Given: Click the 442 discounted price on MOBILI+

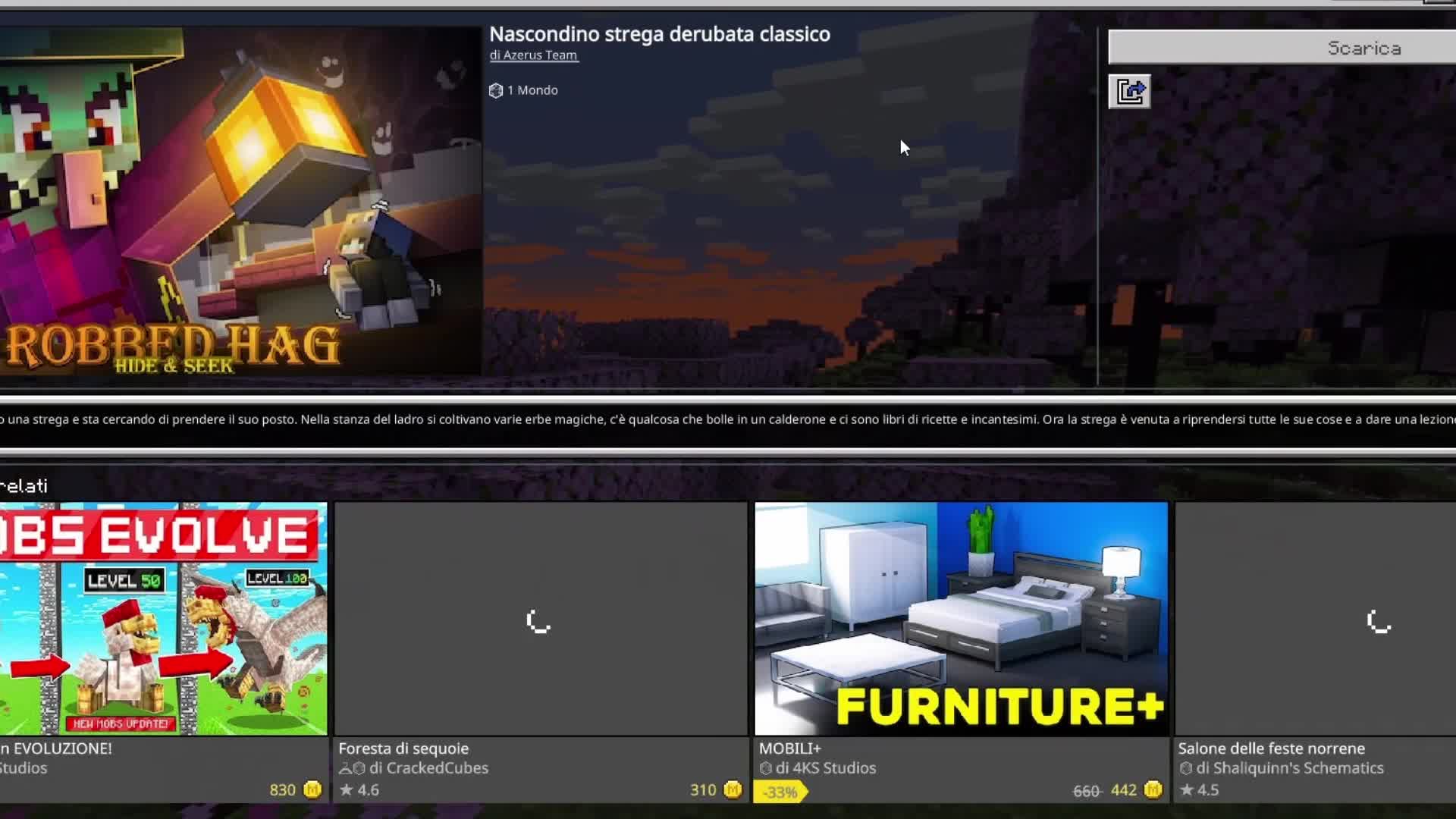Looking at the screenshot, I should (x=1124, y=790).
